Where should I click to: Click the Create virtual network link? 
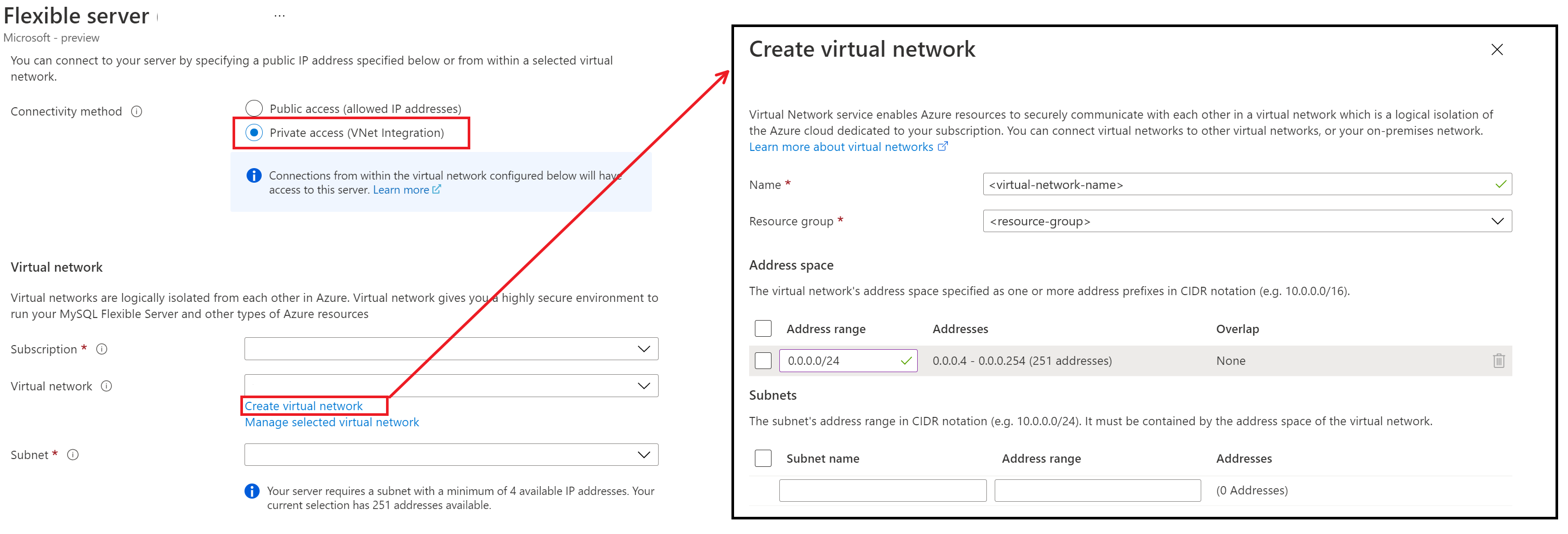point(303,406)
